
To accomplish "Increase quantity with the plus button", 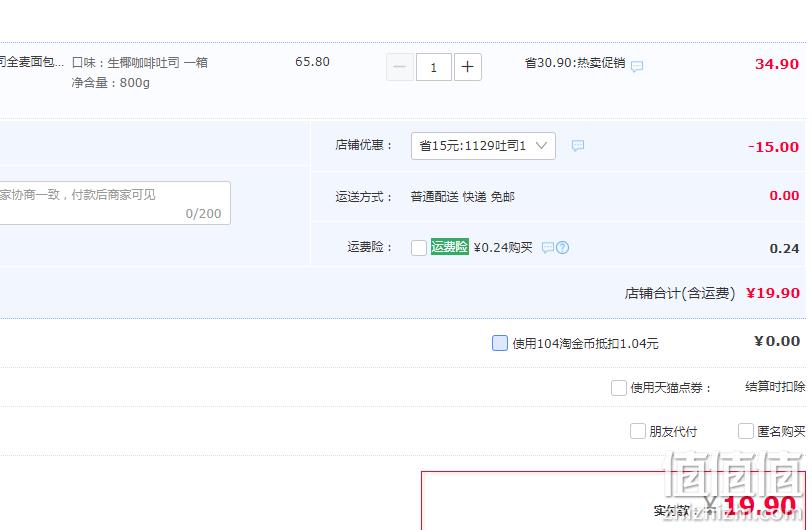I will click(x=468, y=67).
